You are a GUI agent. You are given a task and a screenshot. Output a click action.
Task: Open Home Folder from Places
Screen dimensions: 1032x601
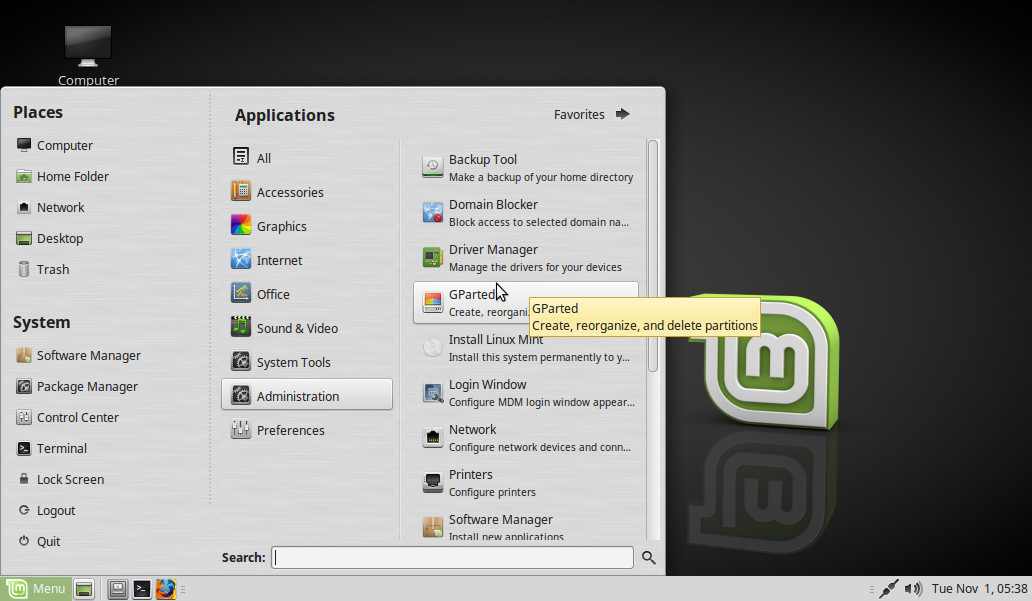(x=72, y=176)
